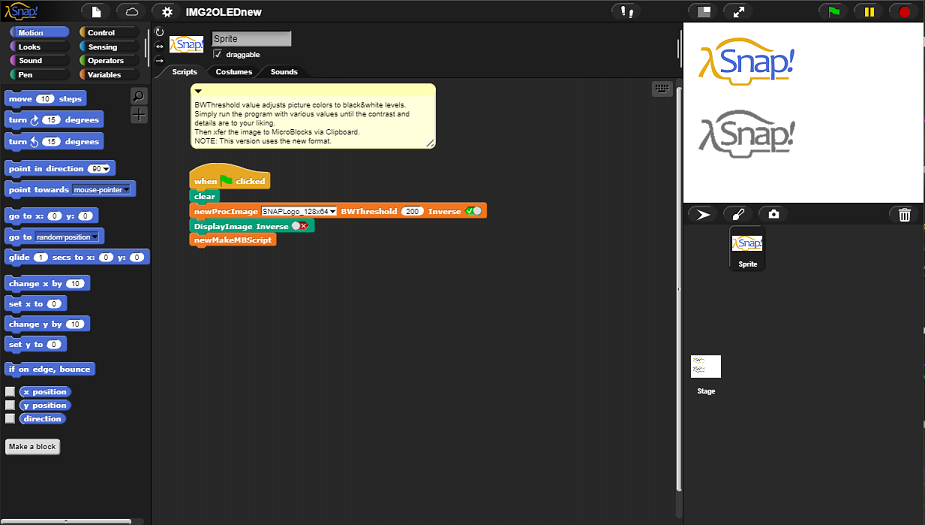Click the move 10 steps block
The height and width of the screenshot is (525, 925).
coord(45,99)
